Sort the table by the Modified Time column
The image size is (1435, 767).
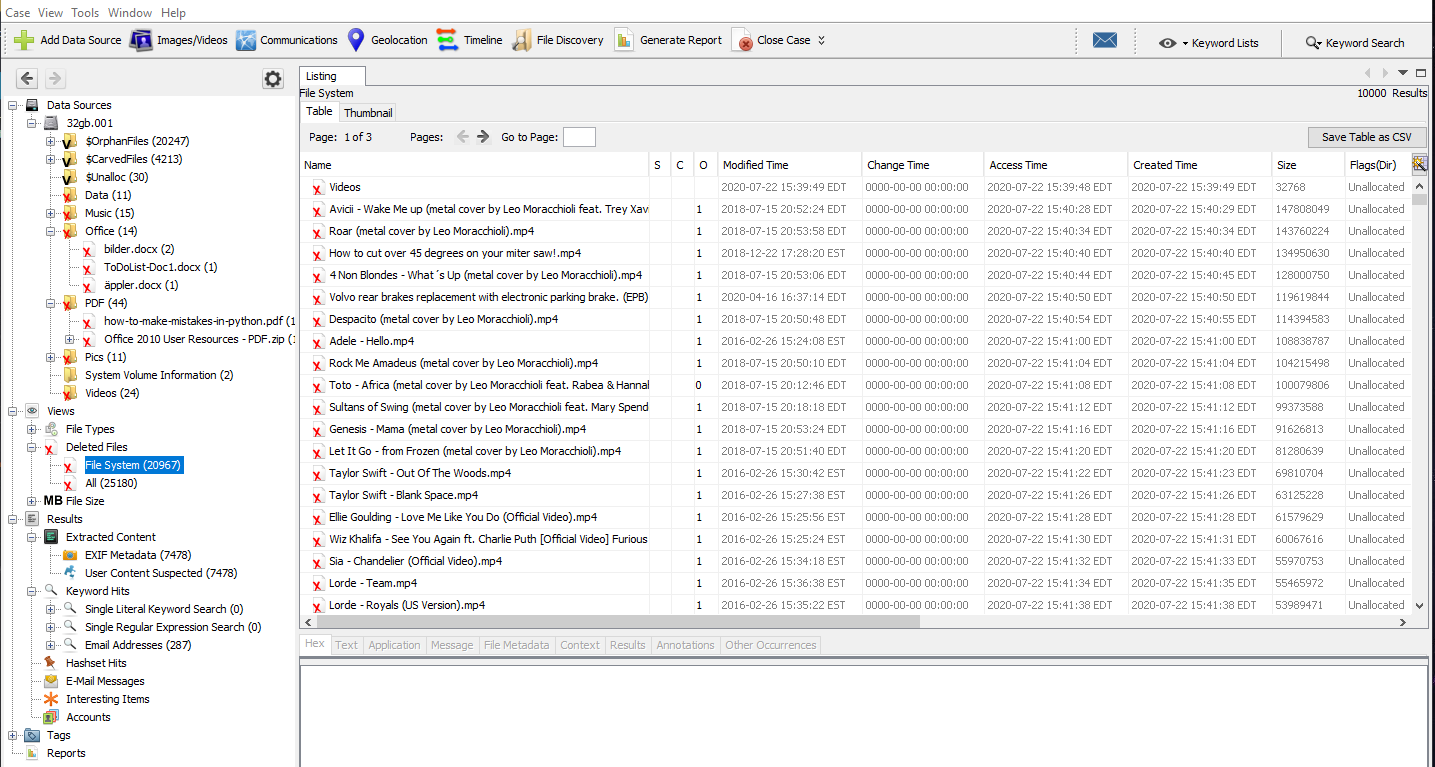point(789,165)
